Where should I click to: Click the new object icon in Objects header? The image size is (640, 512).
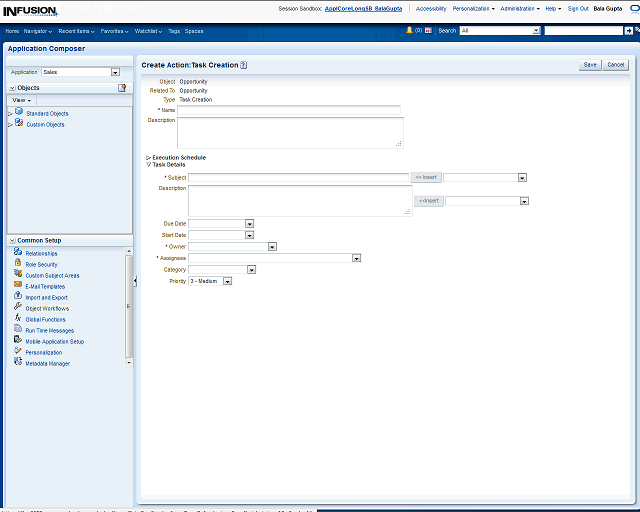122,88
